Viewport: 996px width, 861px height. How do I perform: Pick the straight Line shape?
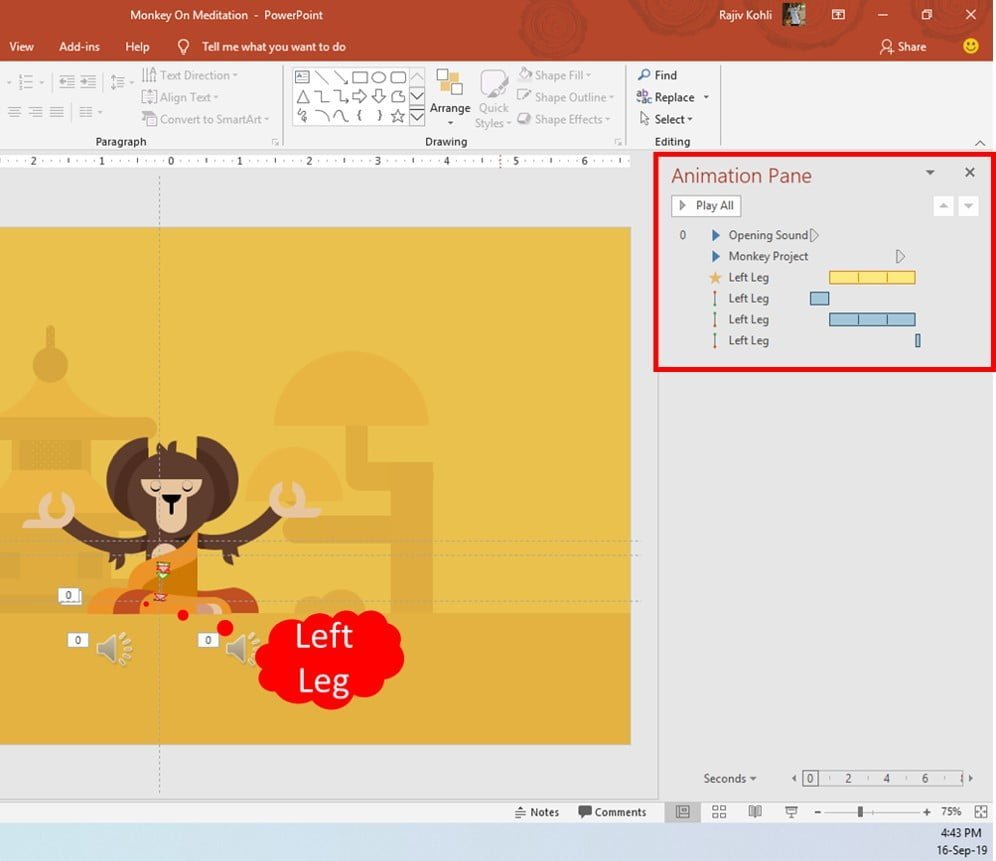pos(321,77)
